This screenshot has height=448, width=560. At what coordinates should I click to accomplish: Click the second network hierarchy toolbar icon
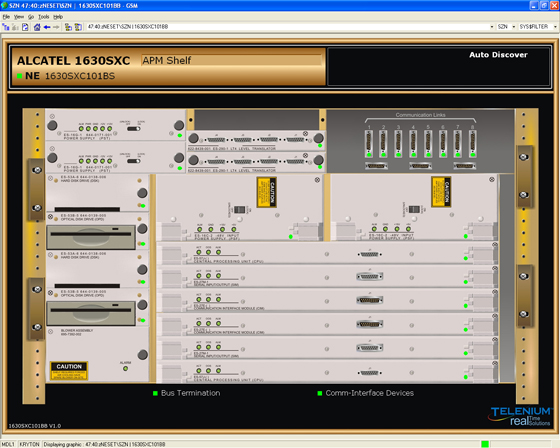(x=78, y=27)
